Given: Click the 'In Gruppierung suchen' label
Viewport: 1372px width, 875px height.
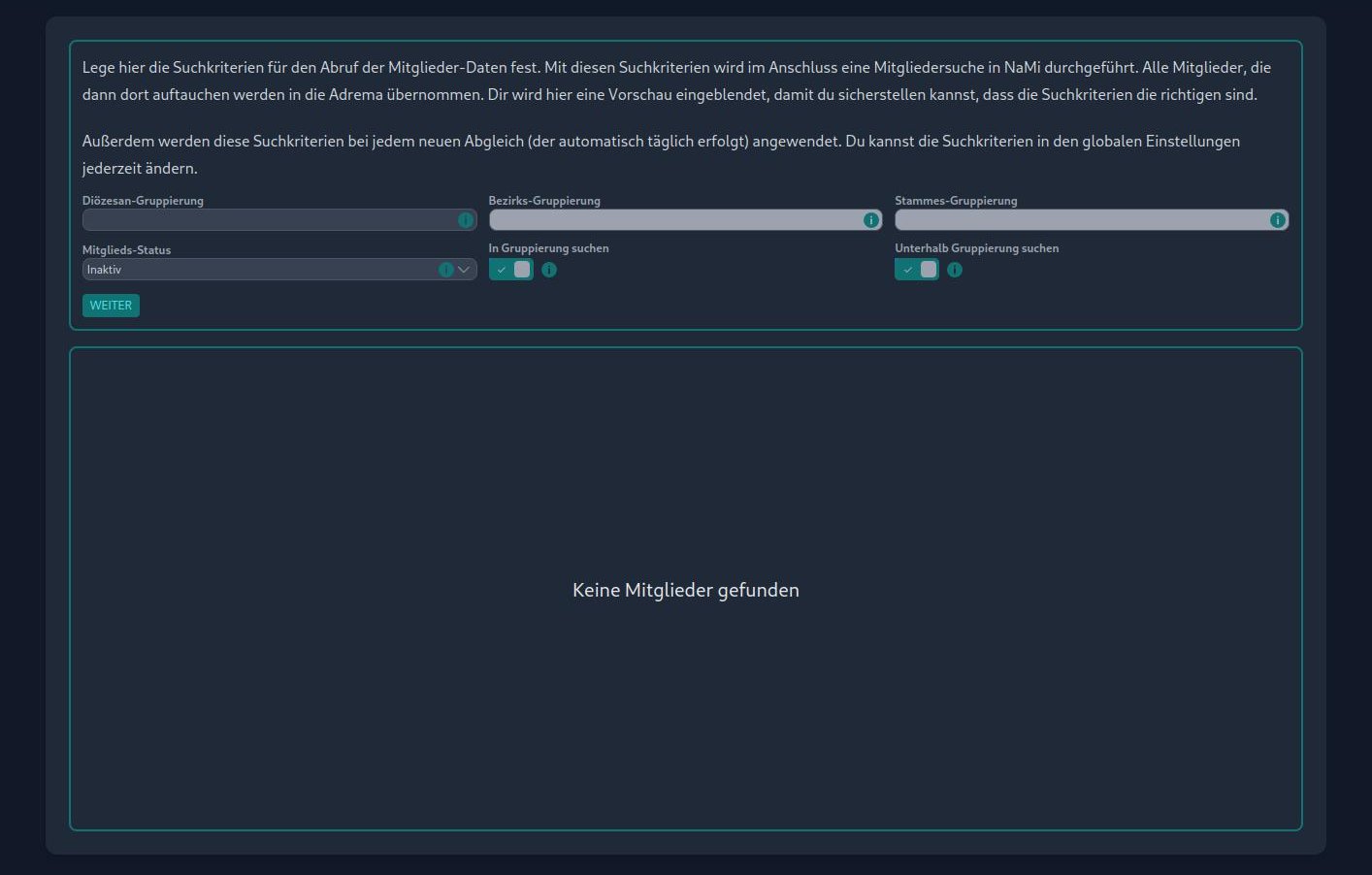Looking at the screenshot, I should pos(548,248).
